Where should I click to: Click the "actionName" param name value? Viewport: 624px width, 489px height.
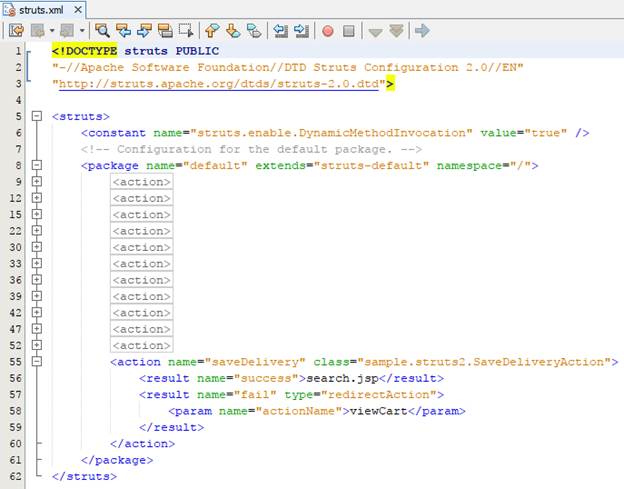click(298, 411)
